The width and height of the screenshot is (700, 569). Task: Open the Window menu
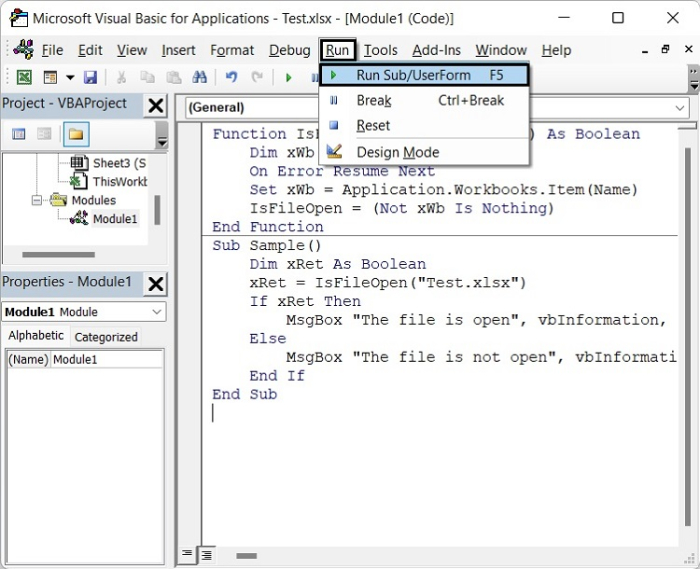pyautogui.click(x=501, y=50)
